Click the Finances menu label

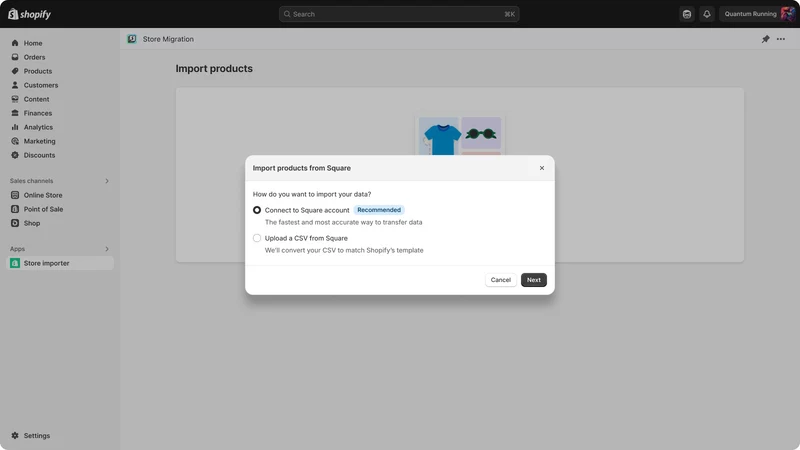(x=38, y=113)
